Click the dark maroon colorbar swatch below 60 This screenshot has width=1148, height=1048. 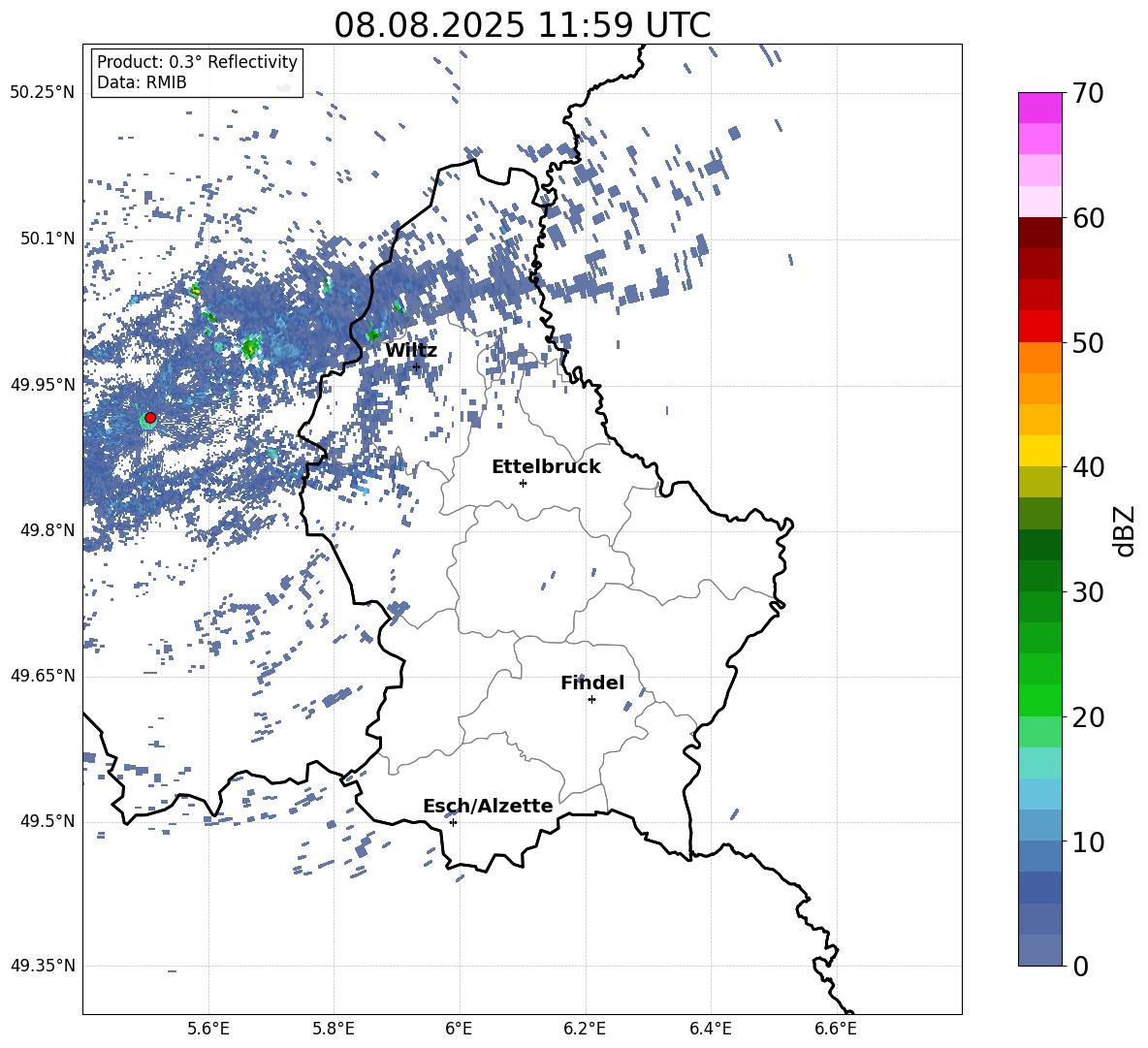(x=1040, y=233)
